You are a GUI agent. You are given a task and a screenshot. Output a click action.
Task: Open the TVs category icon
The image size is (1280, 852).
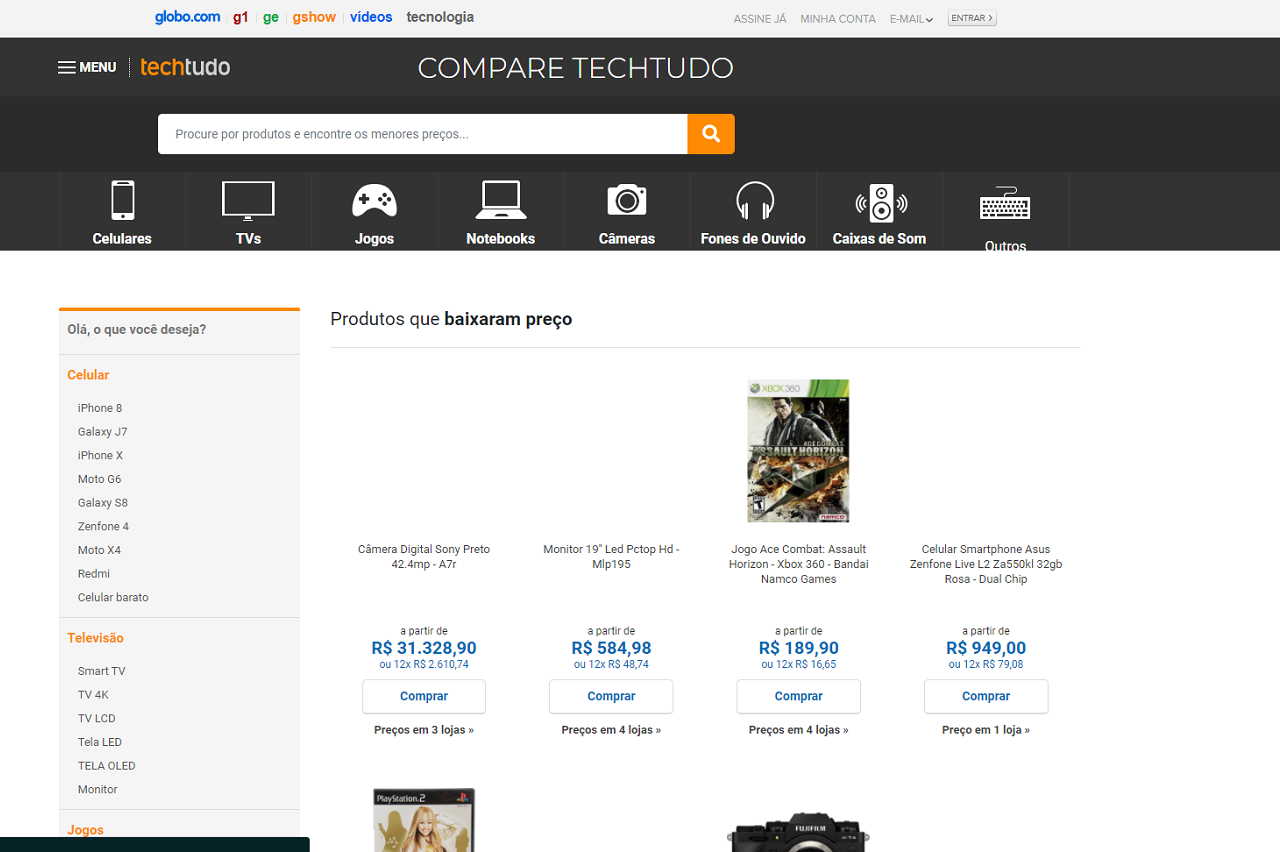coord(248,200)
